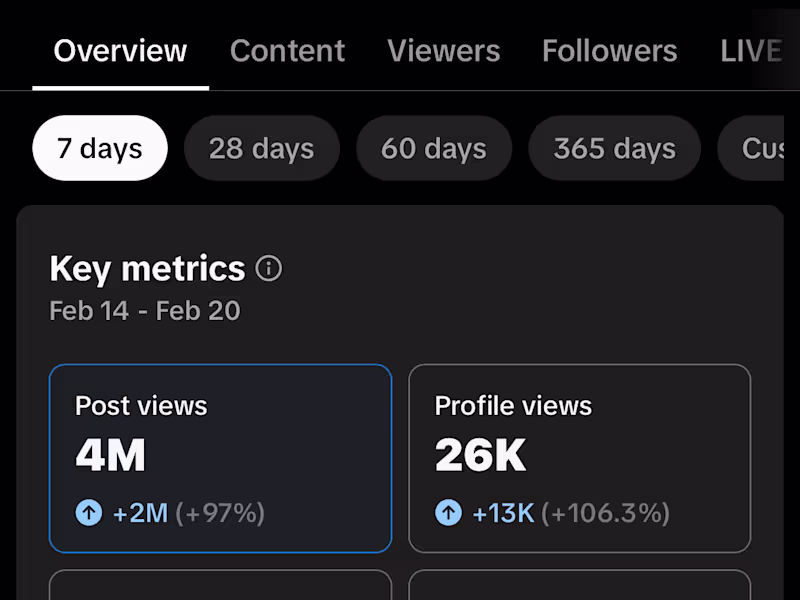Viewport: 800px width, 600px height.
Task: Choose the 365 days filter
Action: [x=614, y=149]
